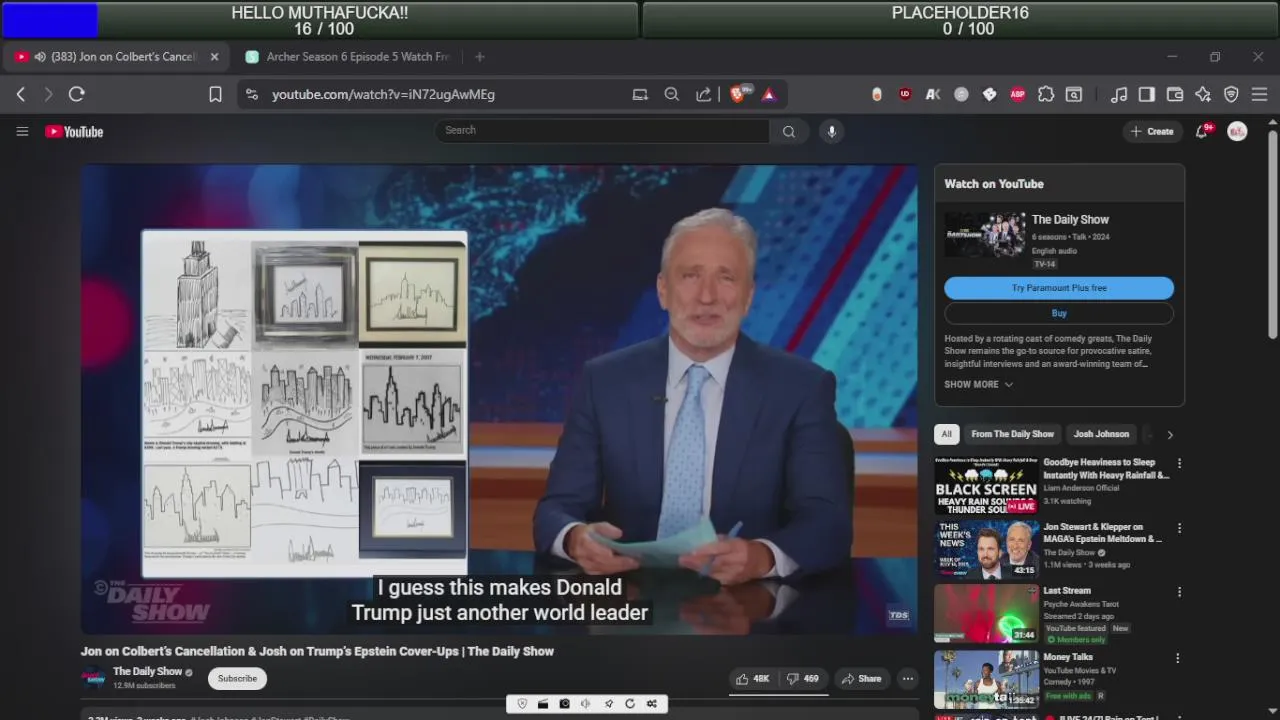Reload the page using the refresh icon
The width and height of the screenshot is (1280, 720).
[76, 94]
